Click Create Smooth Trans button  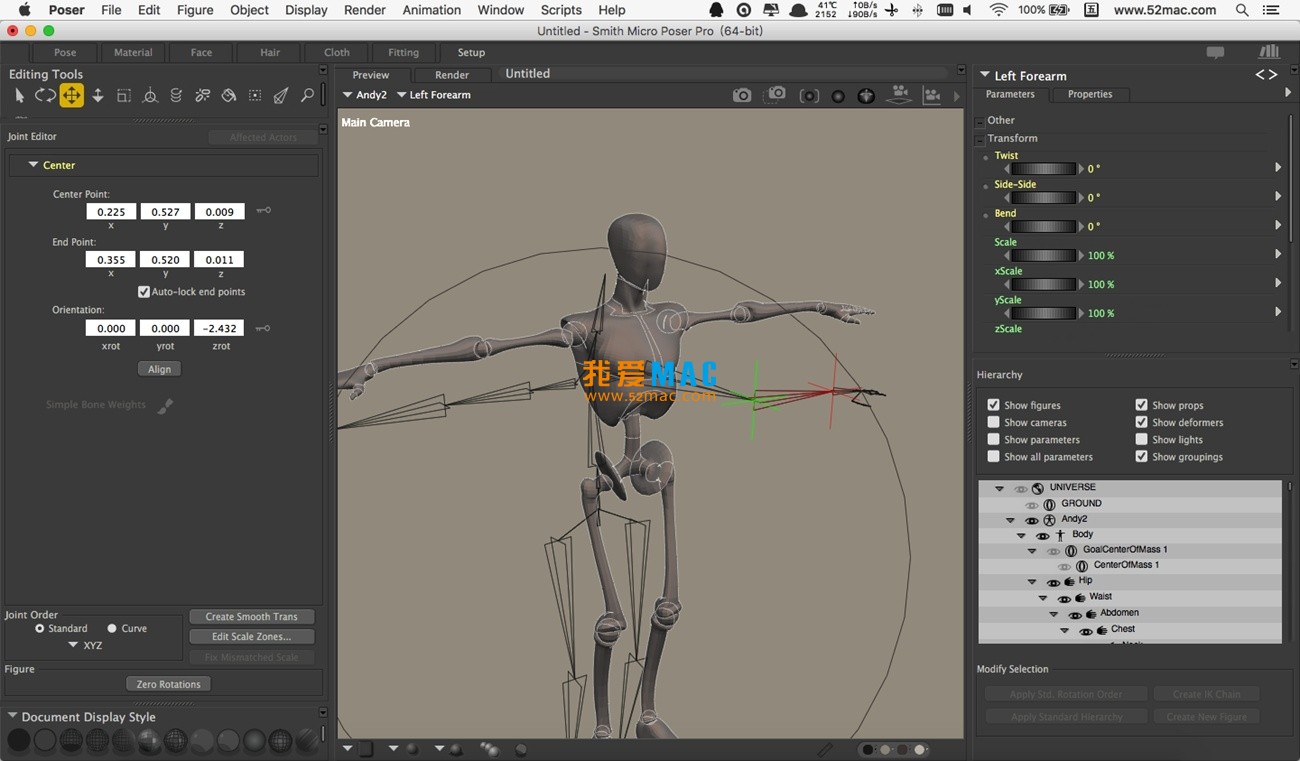pyautogui.click(x=252, y=617)
